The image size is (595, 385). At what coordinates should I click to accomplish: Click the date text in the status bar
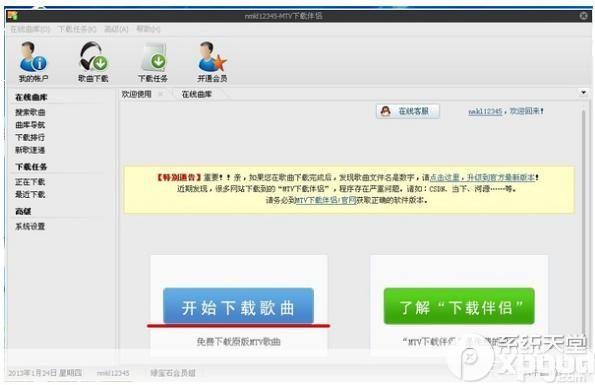[45, 373]
